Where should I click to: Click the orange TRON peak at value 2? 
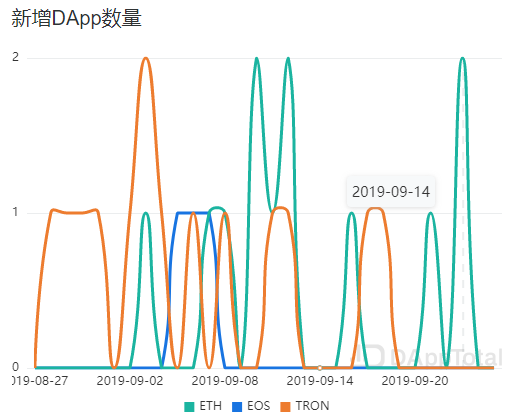tap(146, 59)
